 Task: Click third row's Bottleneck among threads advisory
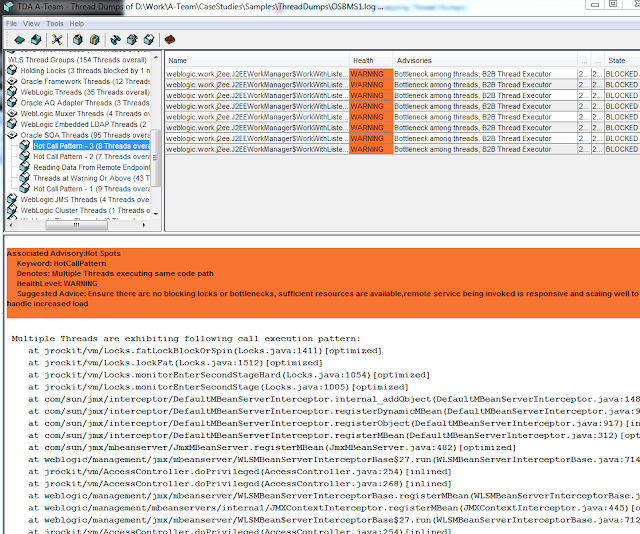pos(485,95)
